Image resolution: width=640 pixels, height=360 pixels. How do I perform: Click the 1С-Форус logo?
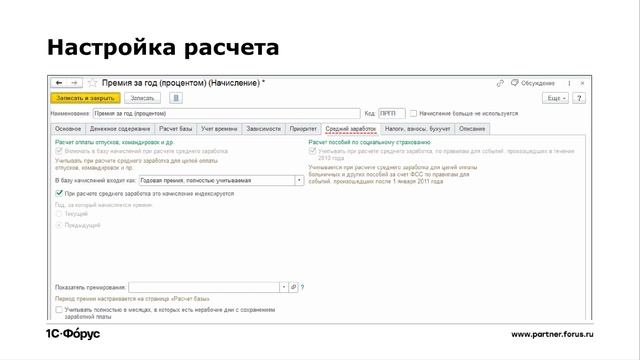73,334
